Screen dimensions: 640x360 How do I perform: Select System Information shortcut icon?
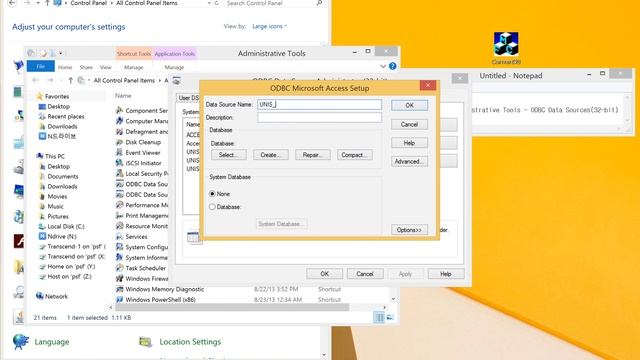[120, 258]
